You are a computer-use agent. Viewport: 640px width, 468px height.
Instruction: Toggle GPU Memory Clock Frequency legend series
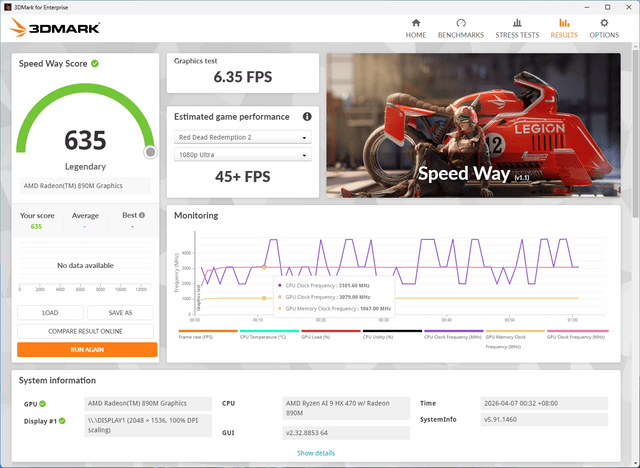(515, 339)
